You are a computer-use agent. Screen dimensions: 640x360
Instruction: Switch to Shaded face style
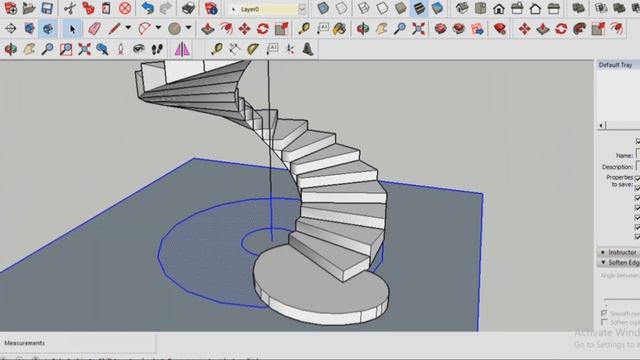tap(401, 8)
